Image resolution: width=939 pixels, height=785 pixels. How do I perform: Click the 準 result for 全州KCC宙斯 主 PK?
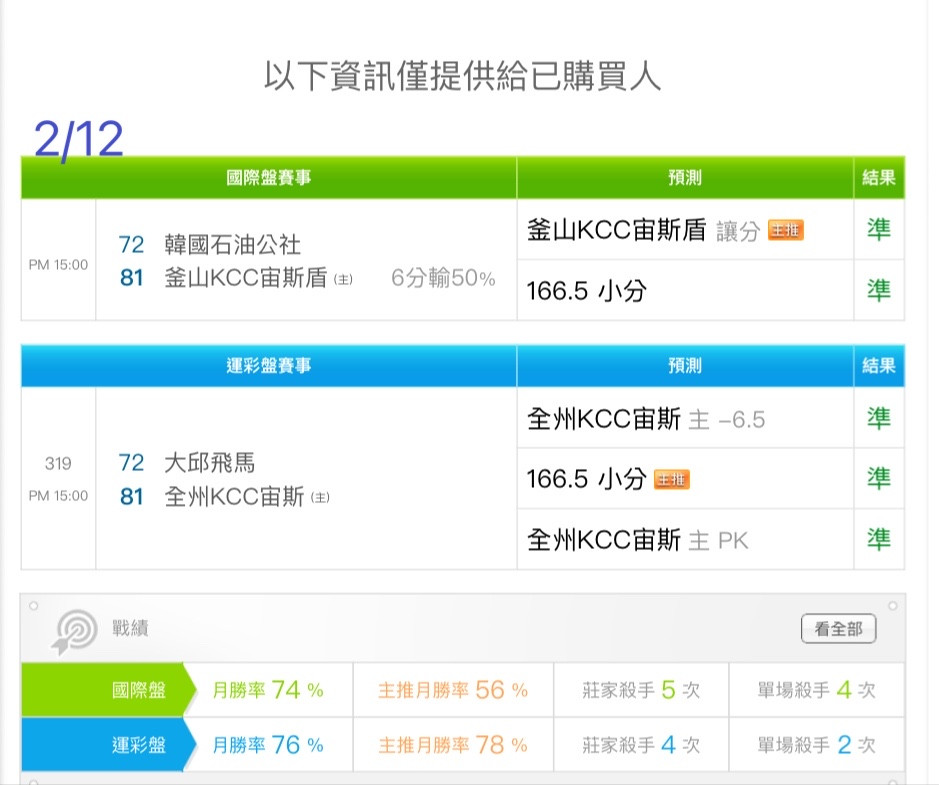pos(879,540)
